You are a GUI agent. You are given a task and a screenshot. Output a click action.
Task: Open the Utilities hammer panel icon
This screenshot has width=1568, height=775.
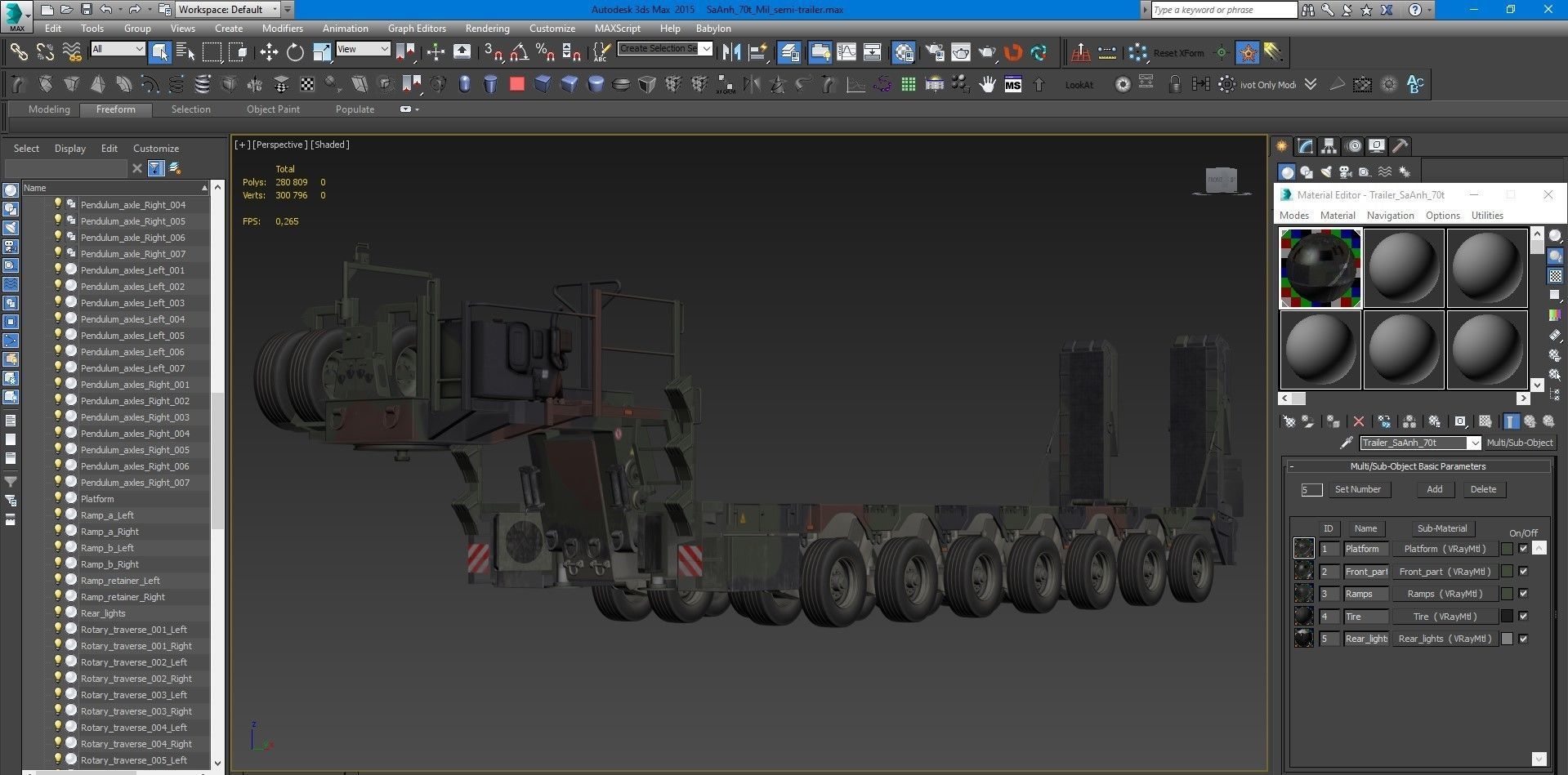tap(1400, 146)
